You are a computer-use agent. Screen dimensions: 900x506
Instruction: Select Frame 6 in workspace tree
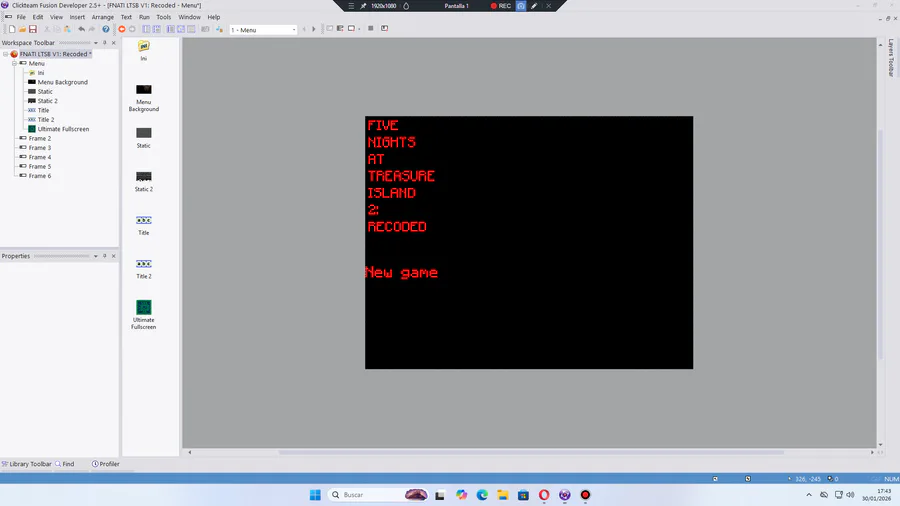click(x=40, y=176)
